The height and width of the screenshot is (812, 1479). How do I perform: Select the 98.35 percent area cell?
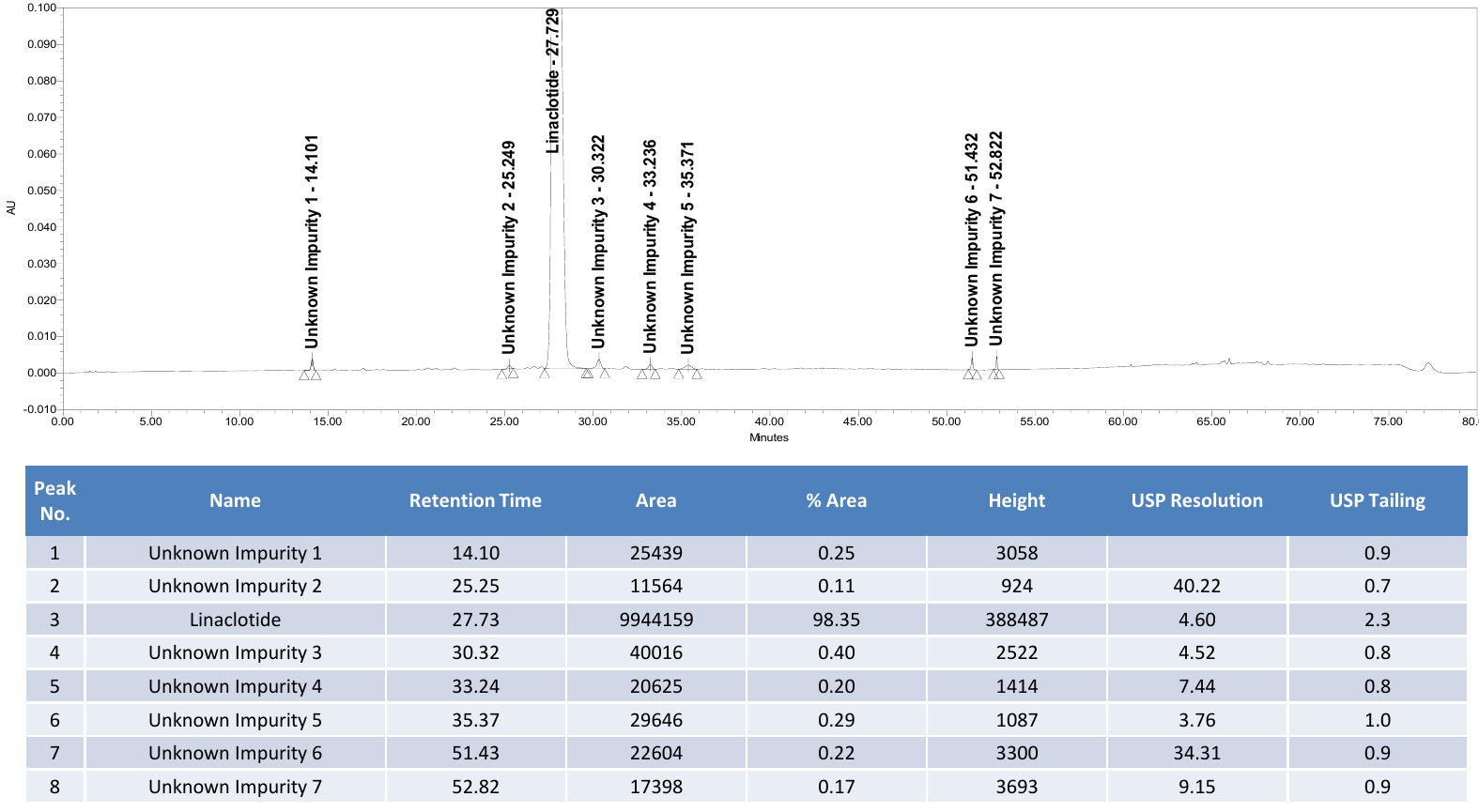click(x=836, y=620)
